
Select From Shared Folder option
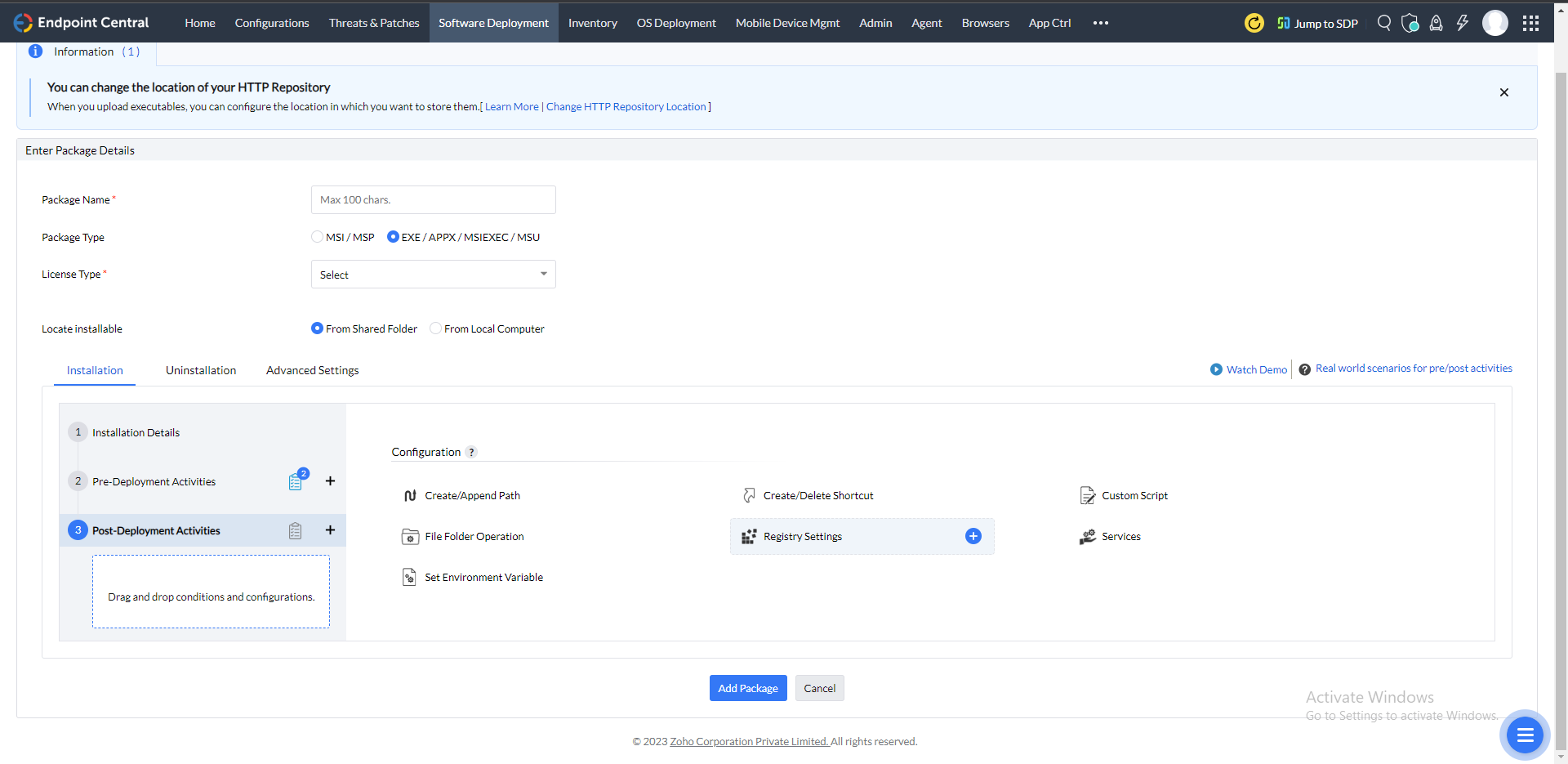click(x=317, y=328)
